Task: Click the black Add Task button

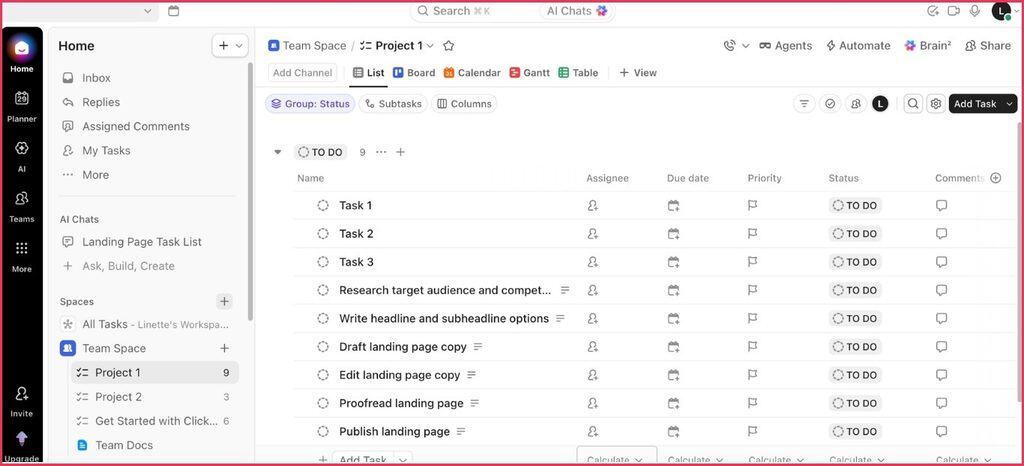Action: (x=975, y=104)
